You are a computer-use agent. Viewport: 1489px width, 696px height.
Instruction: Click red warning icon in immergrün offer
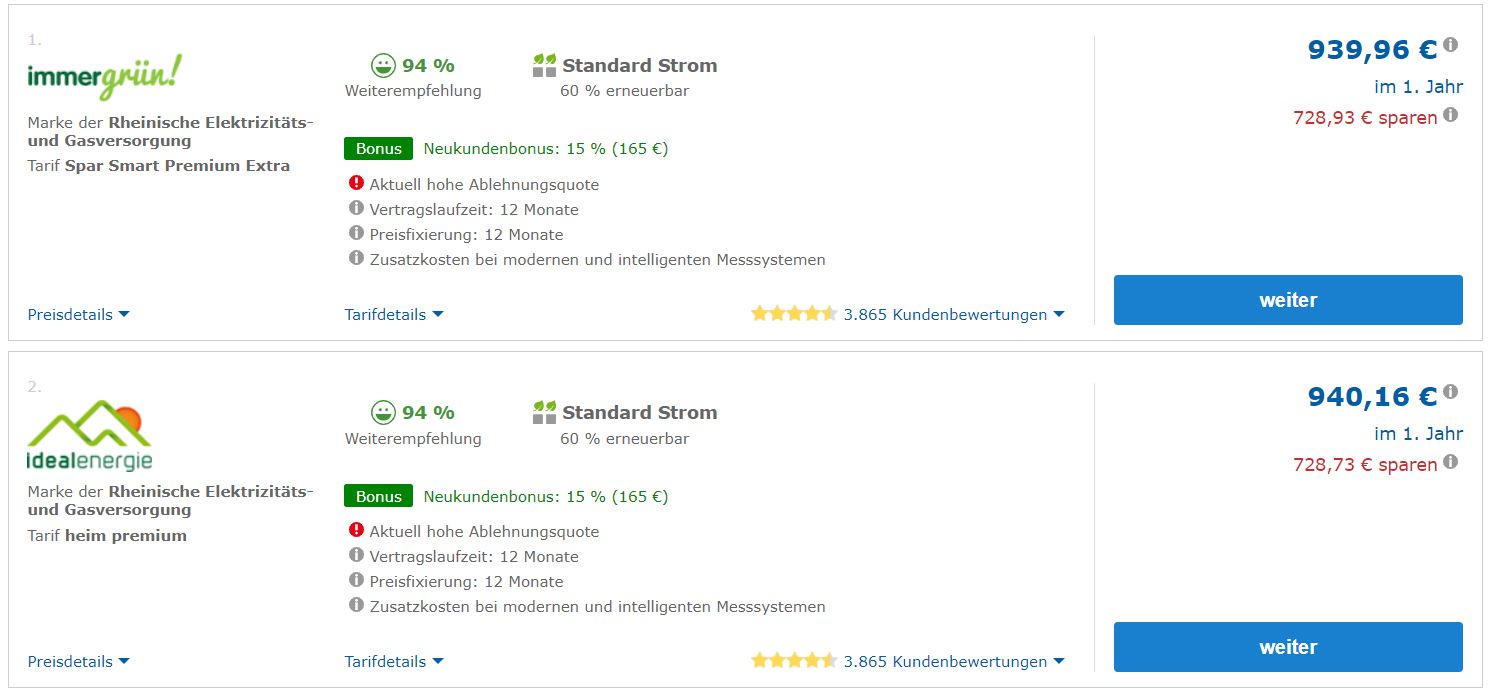(x=356, y=183)
